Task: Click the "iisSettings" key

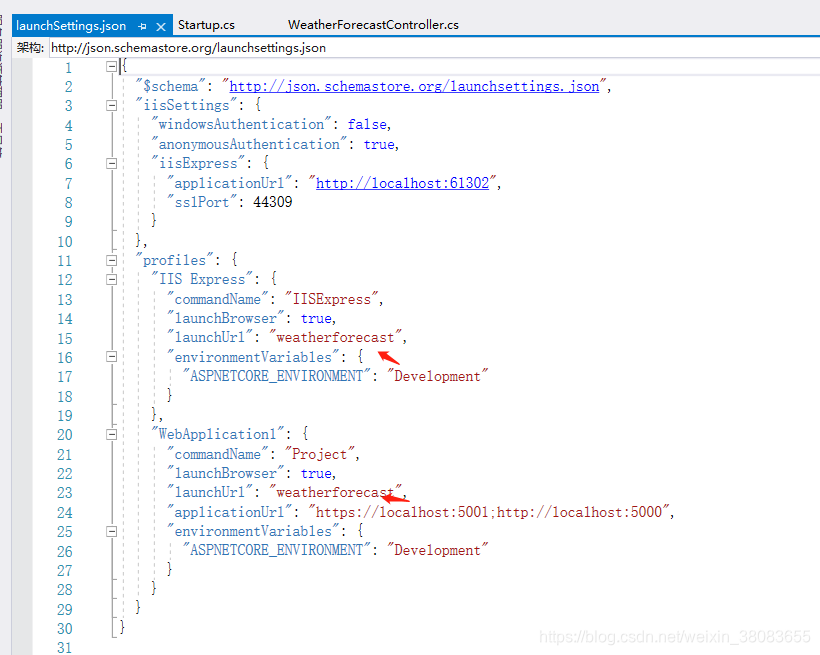Action: 186,105
